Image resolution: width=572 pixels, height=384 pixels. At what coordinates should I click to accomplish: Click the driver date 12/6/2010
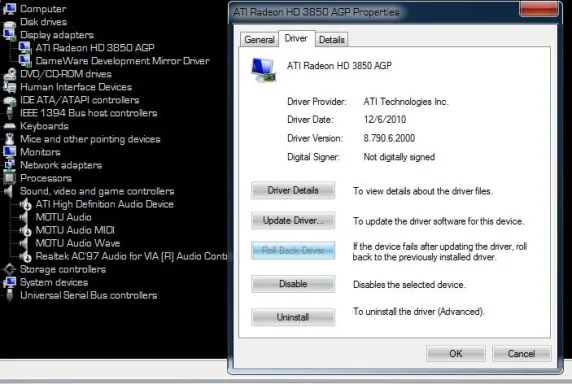pos(385,120)
